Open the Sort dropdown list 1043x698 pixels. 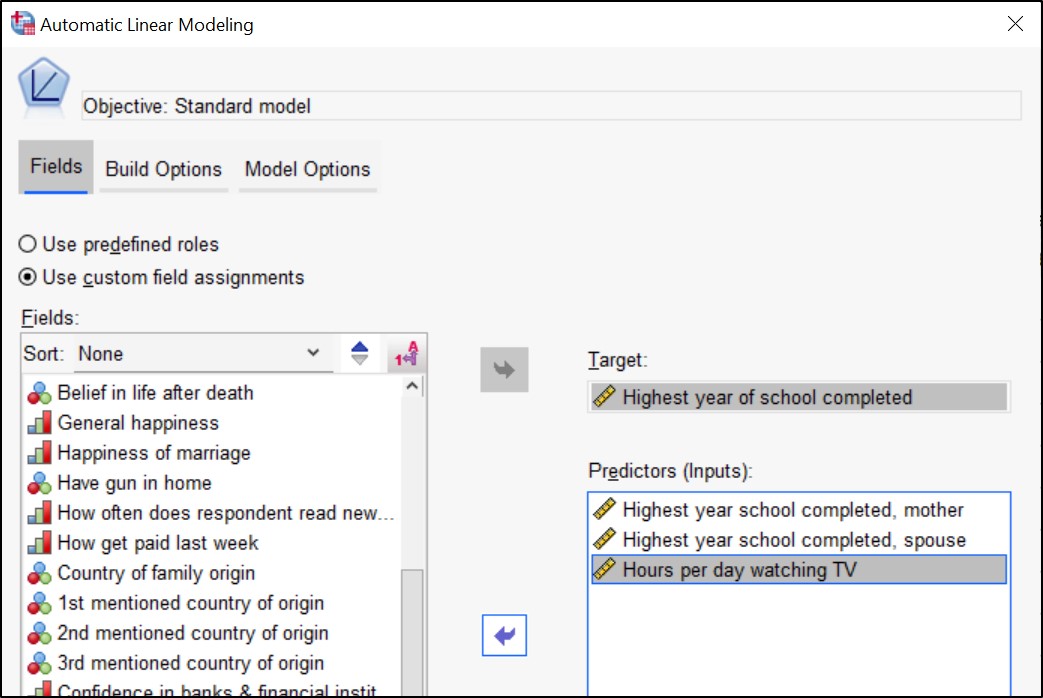point(200,353)
